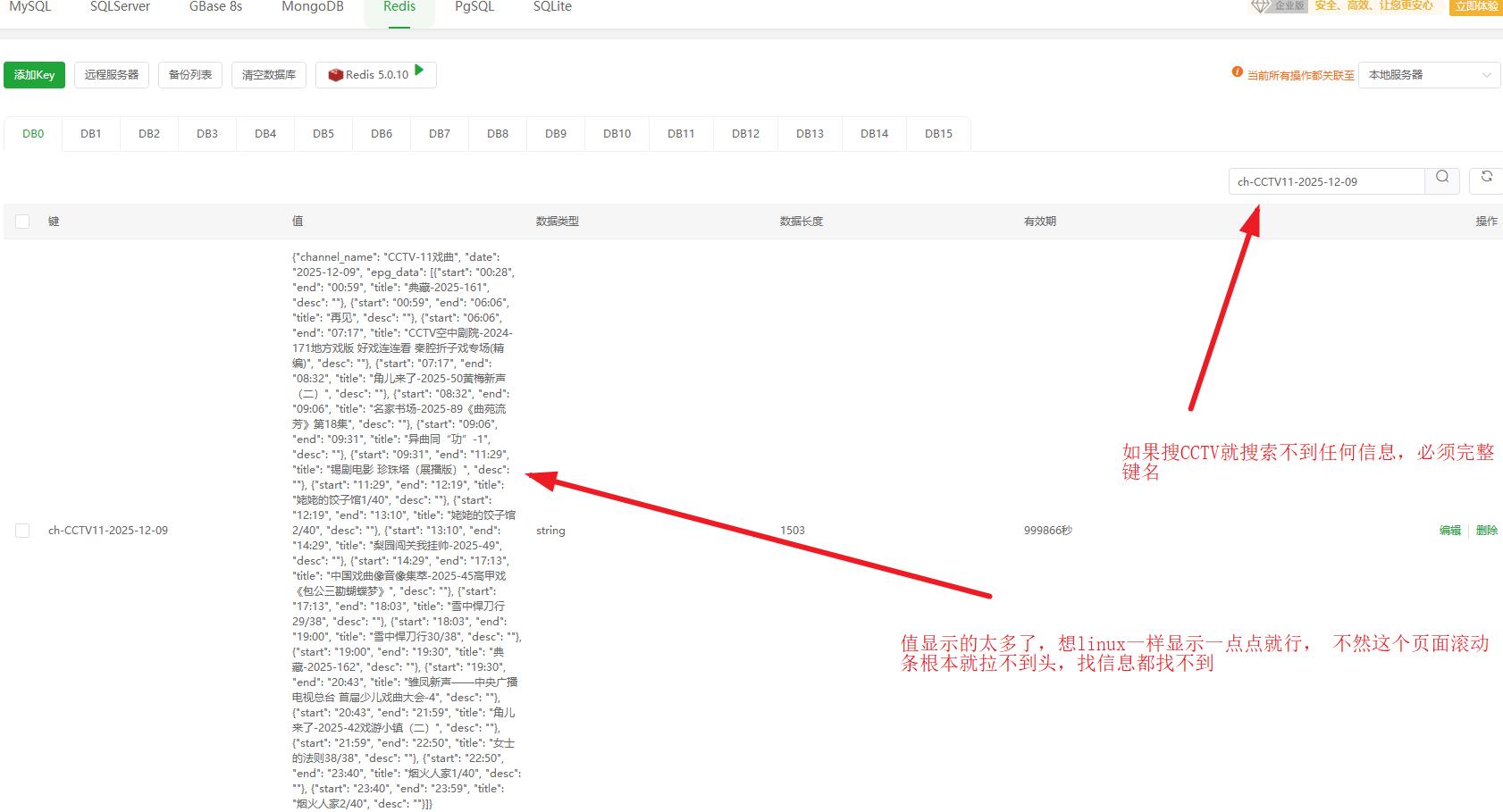Open the GBase 8s tab
Image resolution: width=1503 pixels, height=812 pixels.
click(216, 7)
